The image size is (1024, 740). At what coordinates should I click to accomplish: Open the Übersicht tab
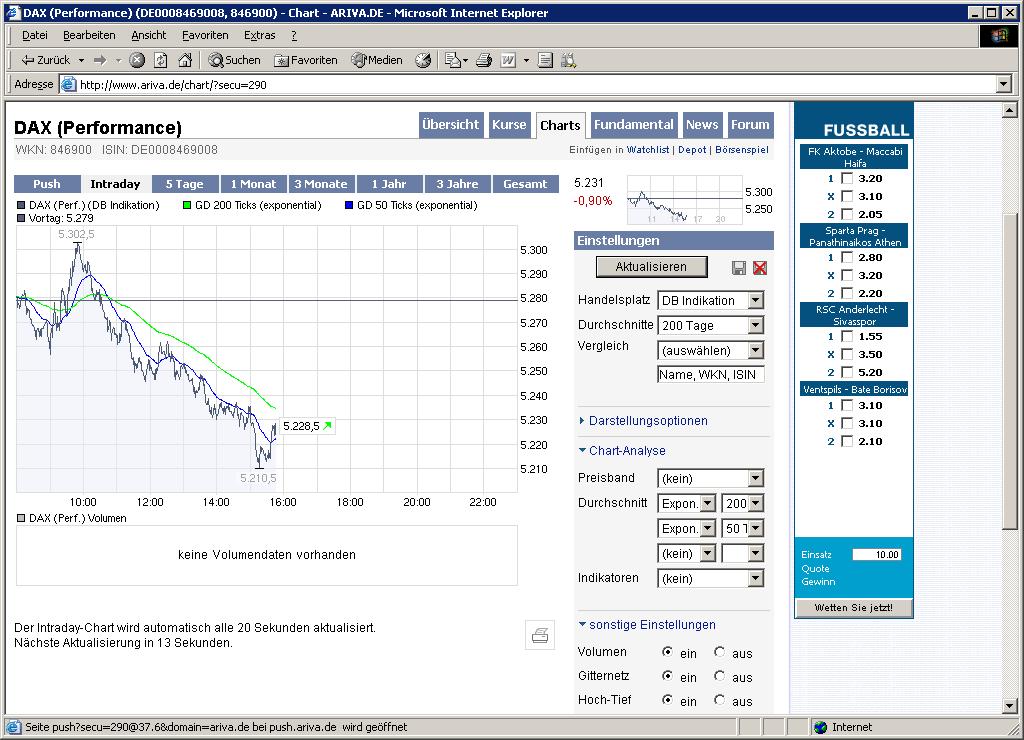[451, 125]
